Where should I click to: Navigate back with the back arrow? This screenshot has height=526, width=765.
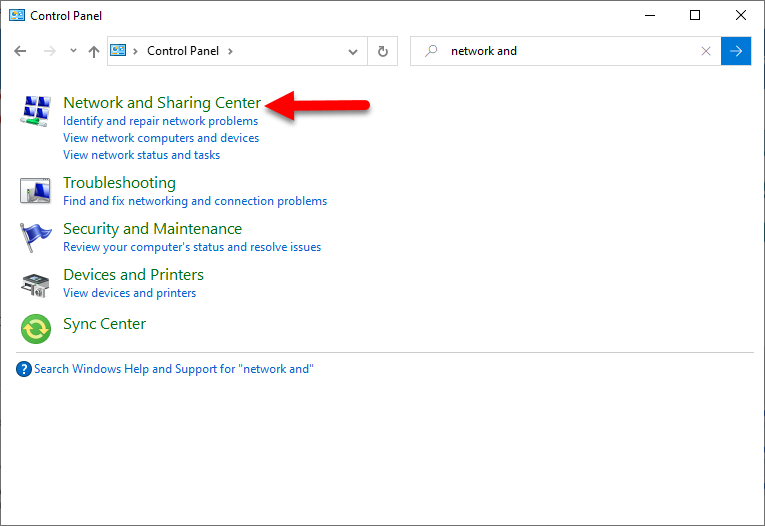pyautogui.click(x=21, y=51)
